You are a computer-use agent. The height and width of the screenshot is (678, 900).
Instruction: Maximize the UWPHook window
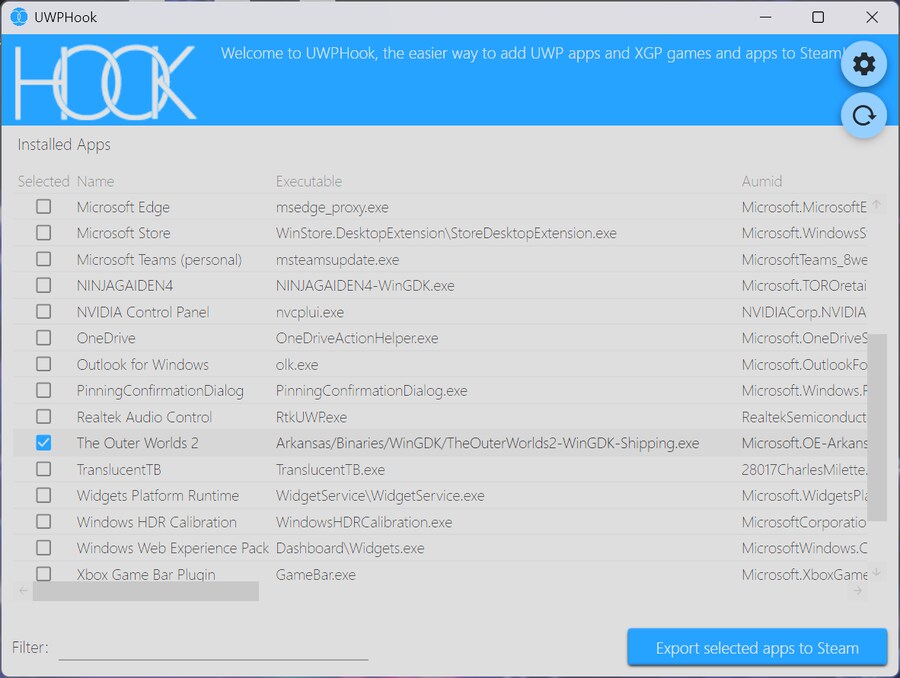818,17
